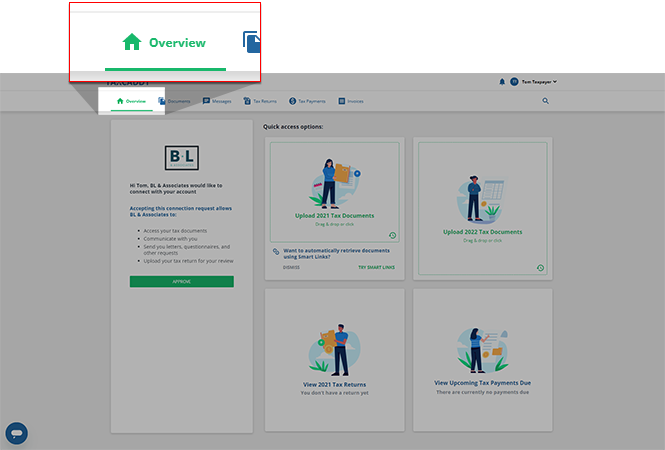Click Upload 2021 Tax Documents card
665x450 pixels.
tap(335, 192)
